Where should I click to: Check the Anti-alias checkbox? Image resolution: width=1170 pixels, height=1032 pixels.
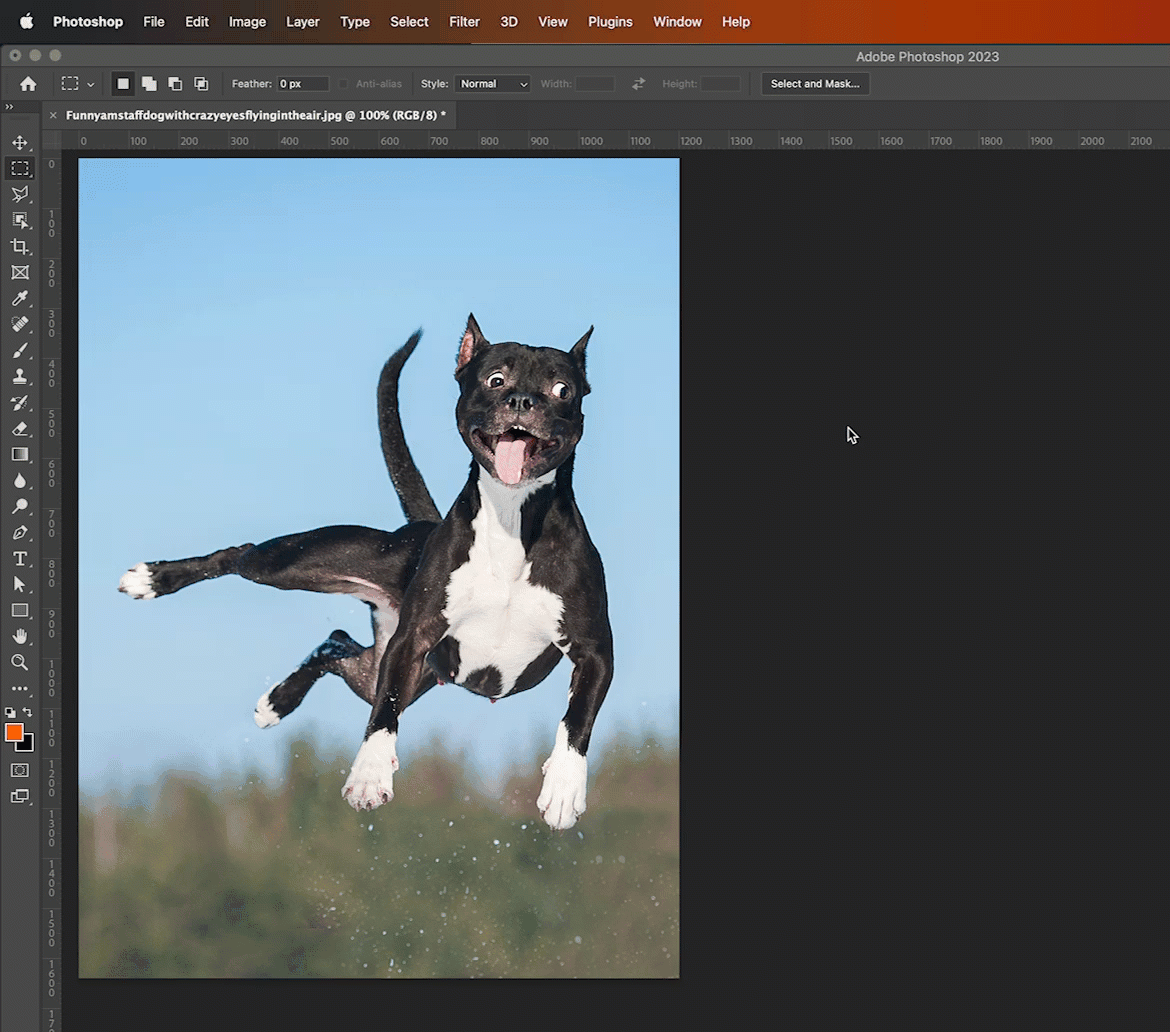point(344,84)
